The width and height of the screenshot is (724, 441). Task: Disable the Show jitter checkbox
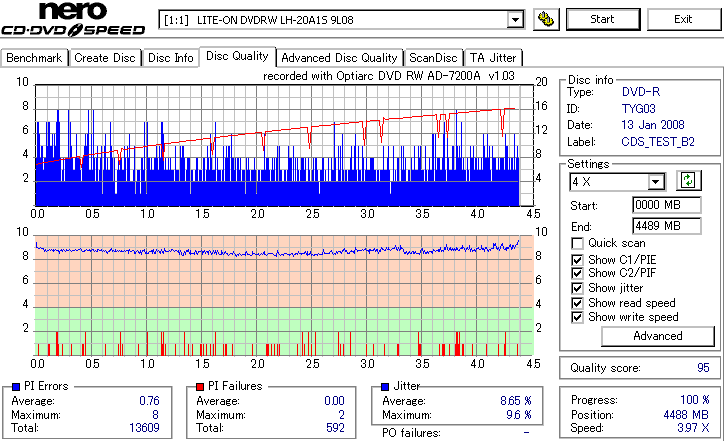point(577,288)
